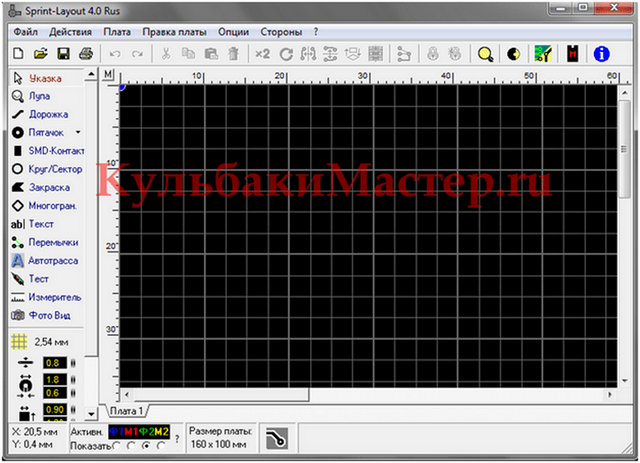Print the board layout
Image resolution: width=640 pixels, height=463 pixels.
click(x=86, y=53)
